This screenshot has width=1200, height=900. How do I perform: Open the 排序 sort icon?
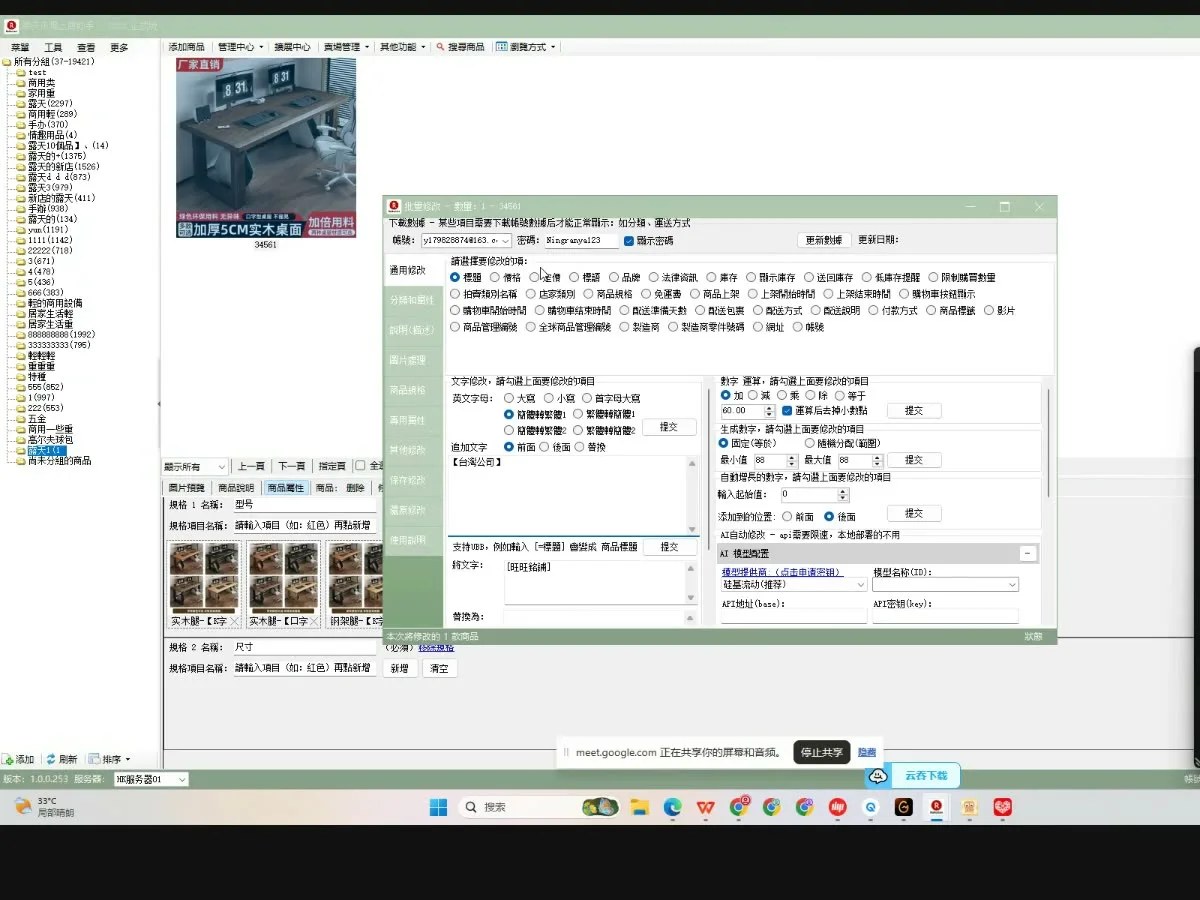[x=94, y=760]
